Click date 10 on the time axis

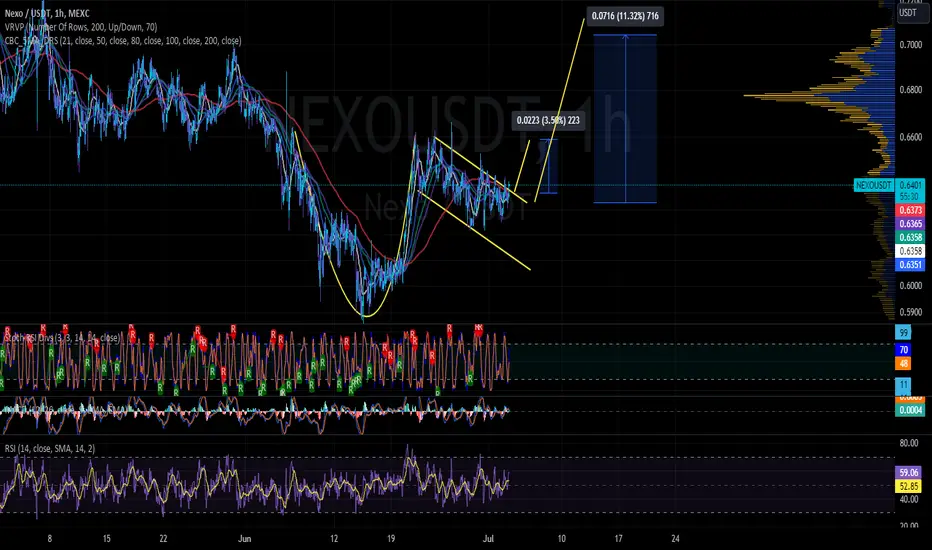click(562, 539)
